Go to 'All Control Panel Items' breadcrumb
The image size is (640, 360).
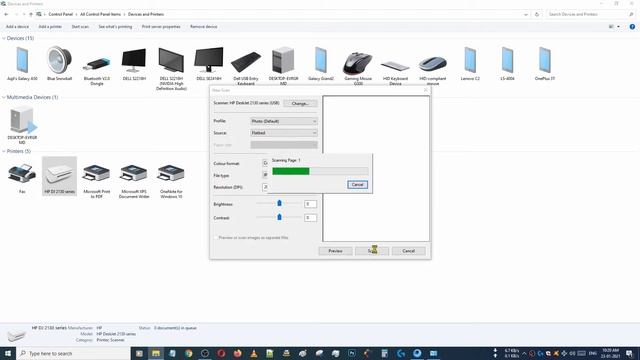(100, 14)
